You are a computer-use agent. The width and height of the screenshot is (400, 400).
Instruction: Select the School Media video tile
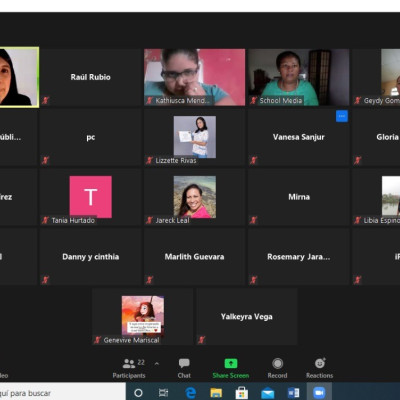click(x=299, y=77)
